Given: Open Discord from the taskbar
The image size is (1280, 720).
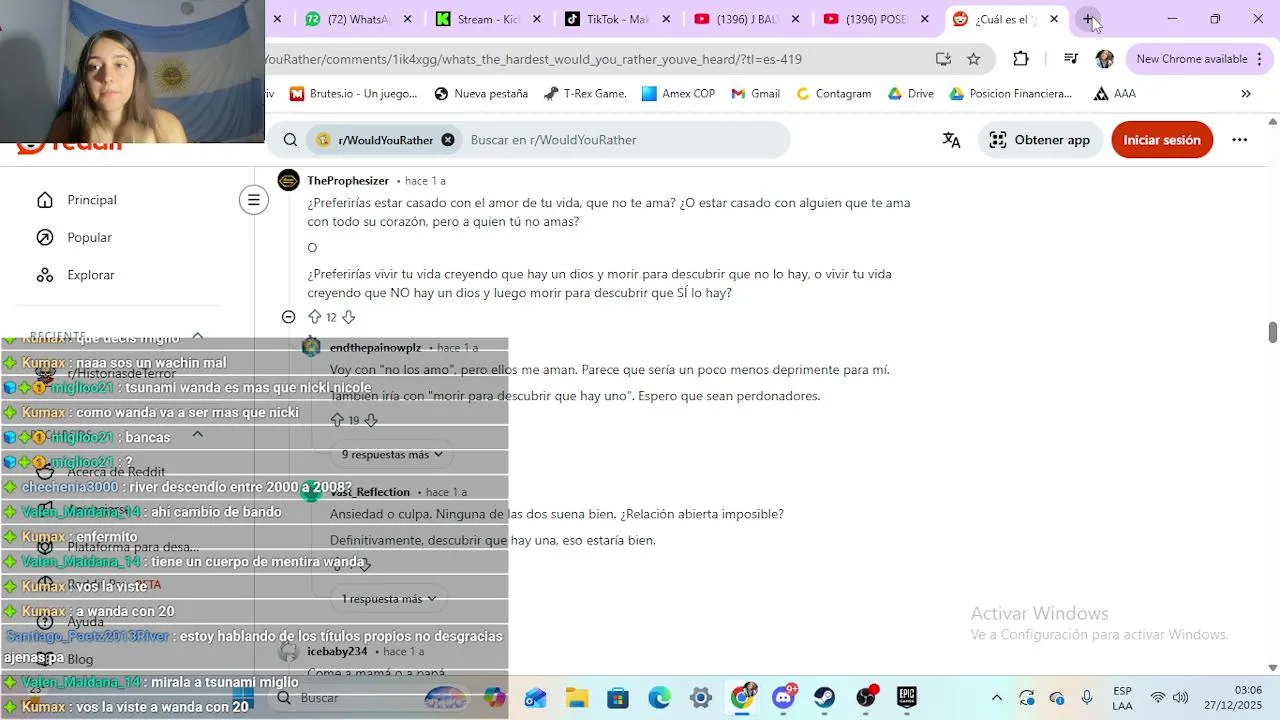Looking at the screenshot, I should click(x=784, y=697).
